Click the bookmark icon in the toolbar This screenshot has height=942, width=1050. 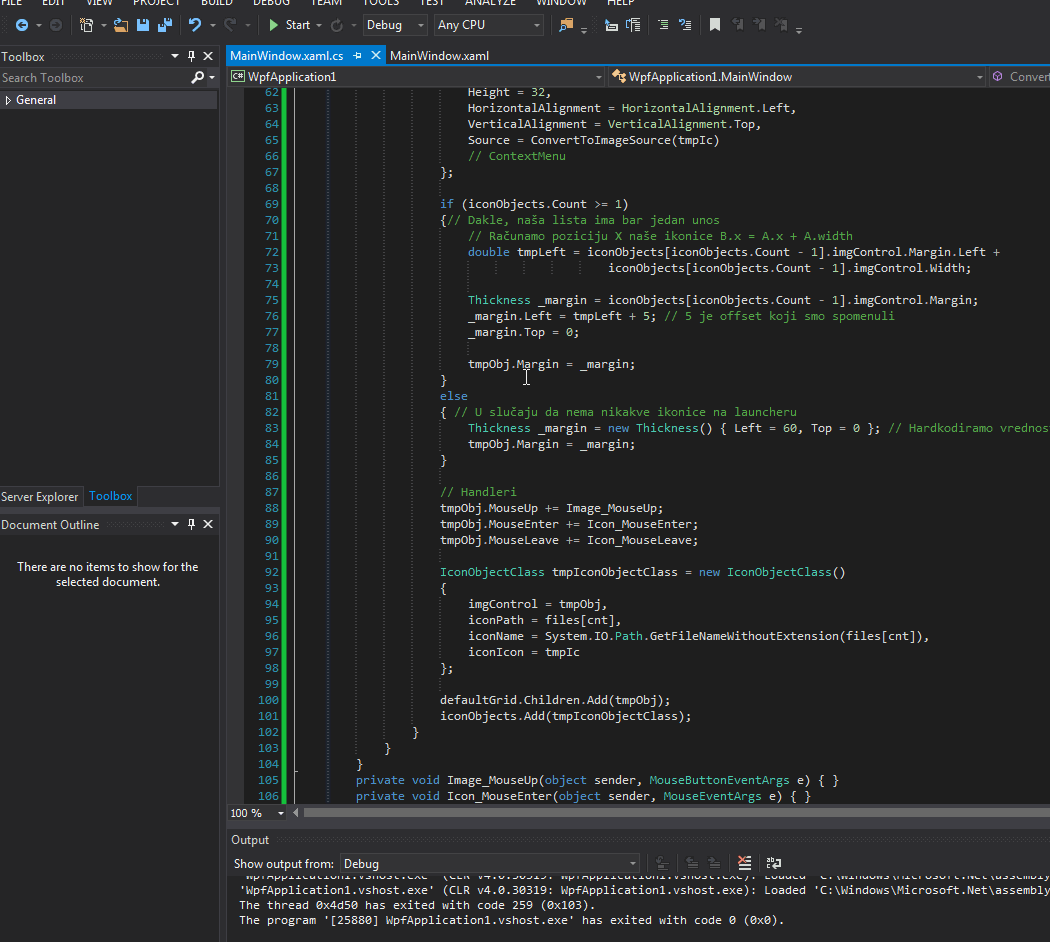click(x=714, y=25)
